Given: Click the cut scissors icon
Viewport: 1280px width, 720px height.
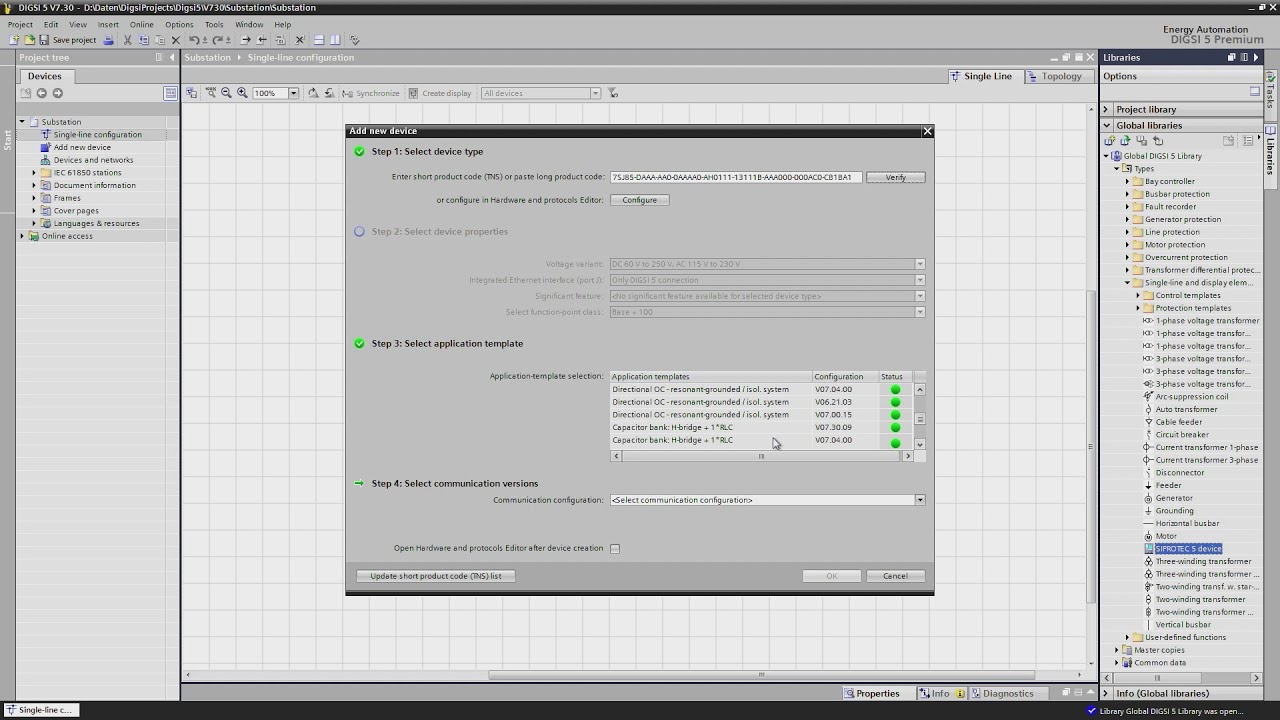Looking at the screenshot, I should [x=127, y=40].
